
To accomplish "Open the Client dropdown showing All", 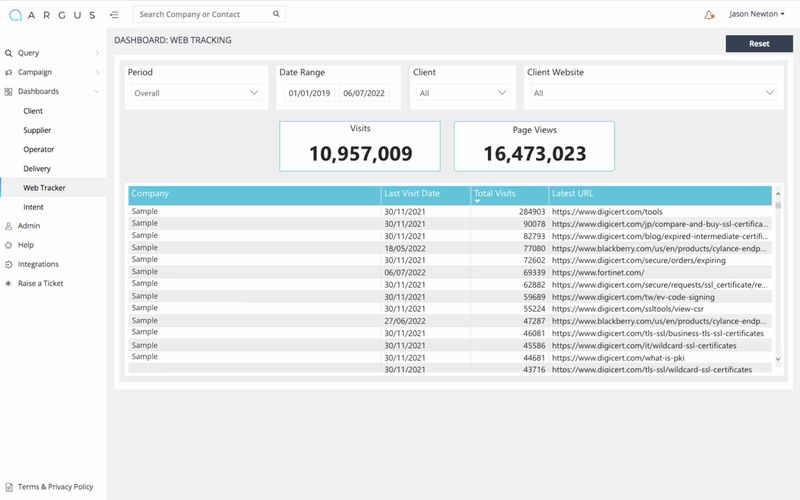I will click(462, 93).
